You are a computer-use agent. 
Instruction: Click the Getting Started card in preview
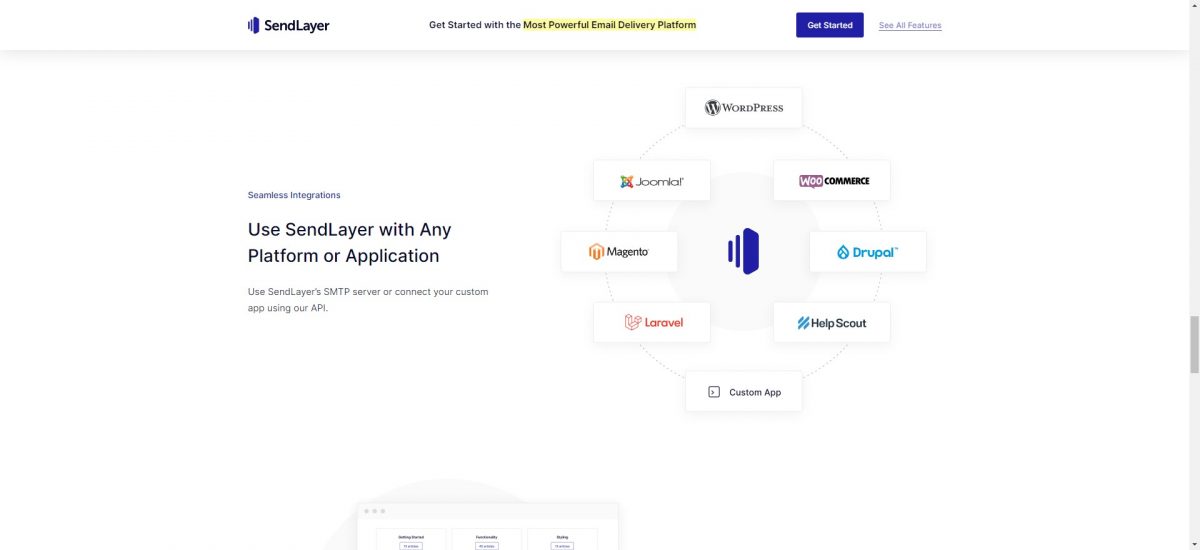(411, 540)
